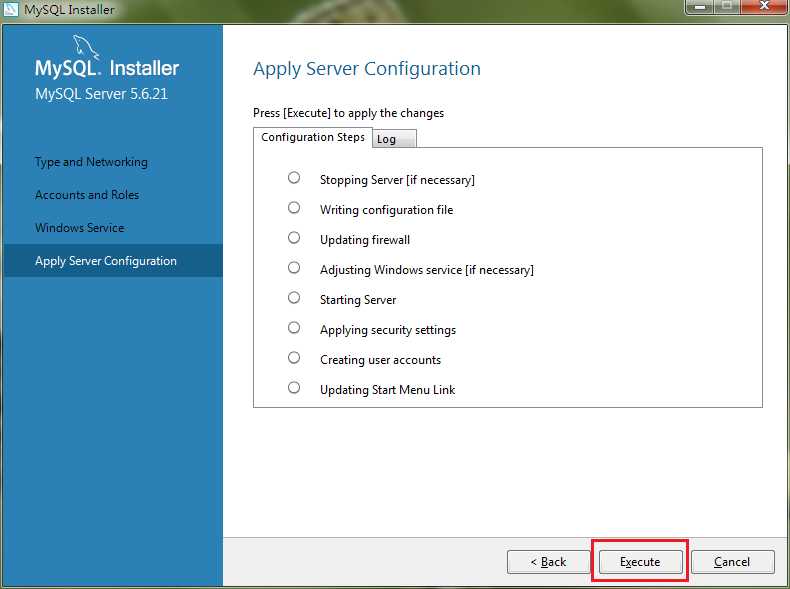Click the 'MySQL Server 5.6.21' label
790x589 pixels.
tap(101, 94)
